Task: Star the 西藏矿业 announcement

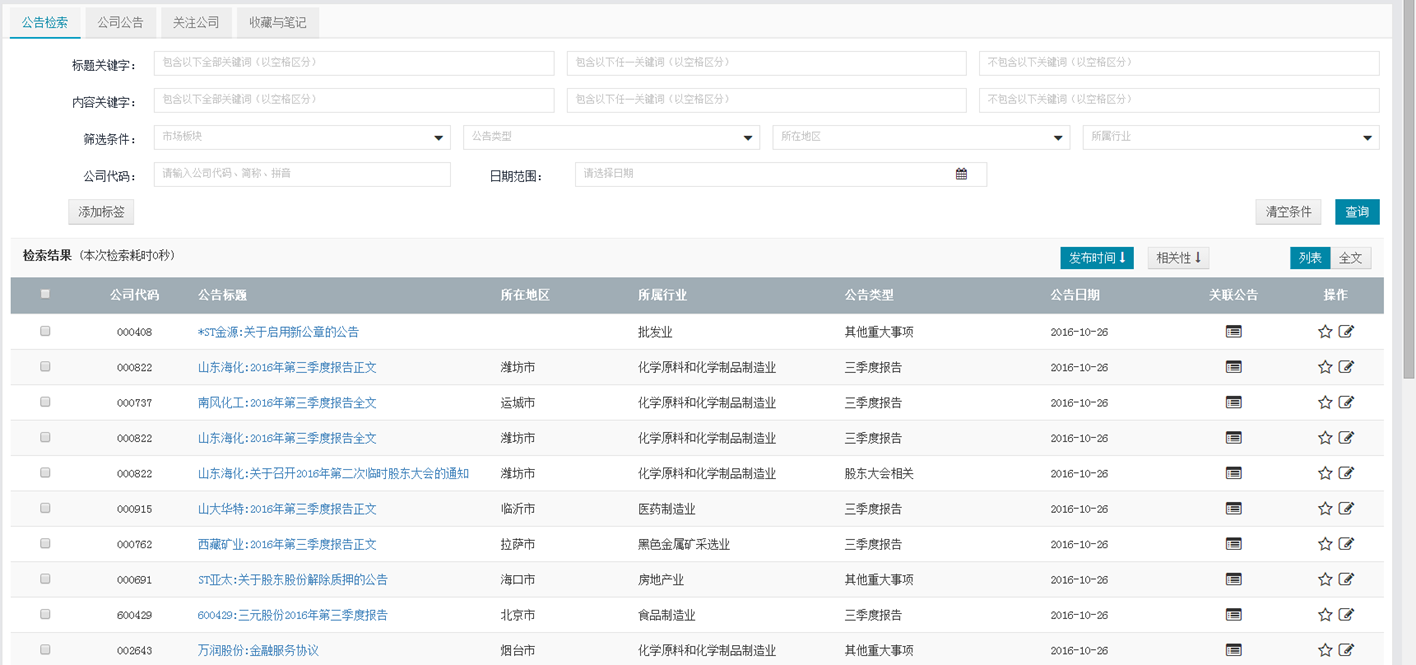Action: (x=1325, y=544)
